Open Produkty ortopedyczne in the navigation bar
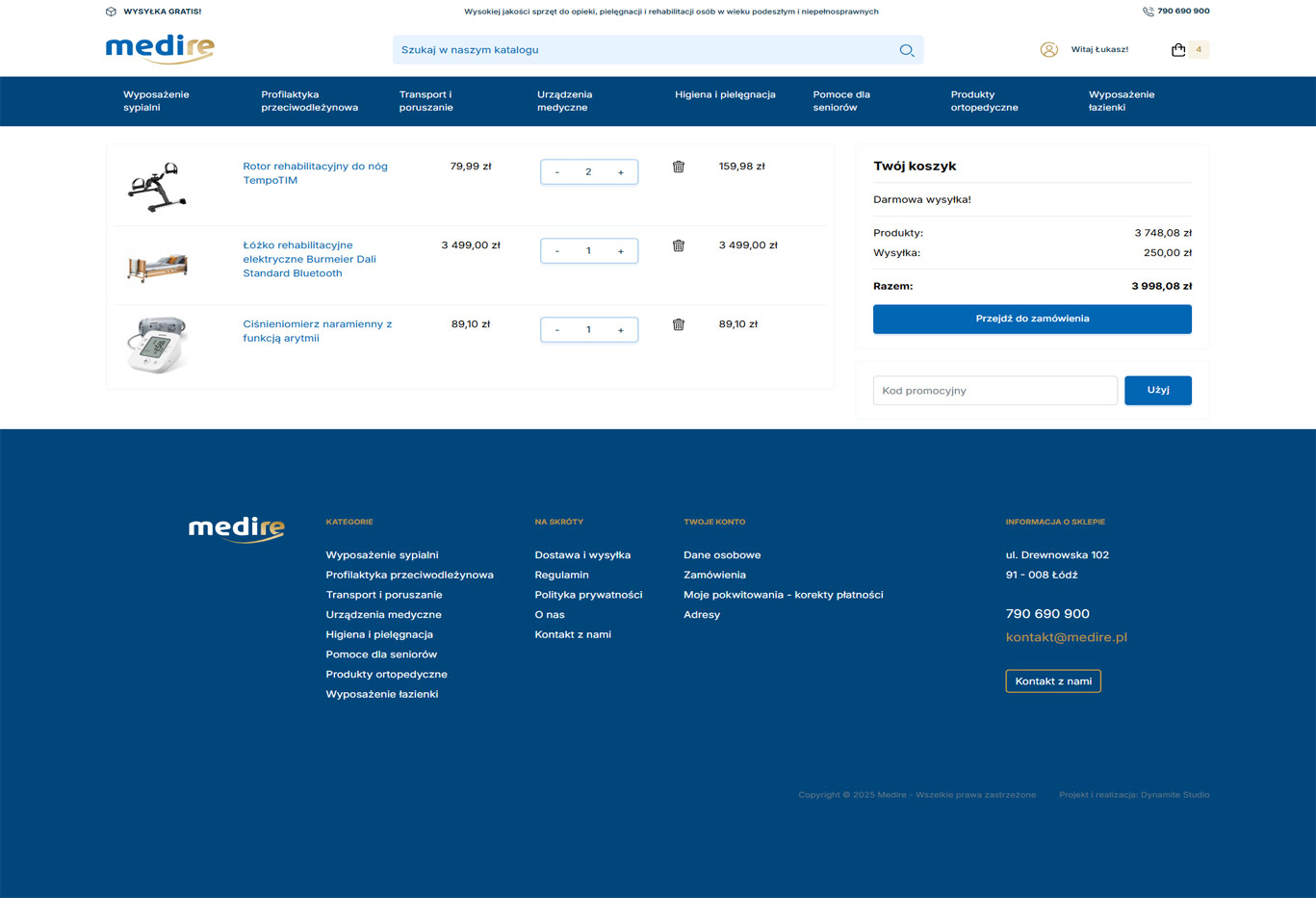This screenshot has width=1316, height=898. pos(984,101)
